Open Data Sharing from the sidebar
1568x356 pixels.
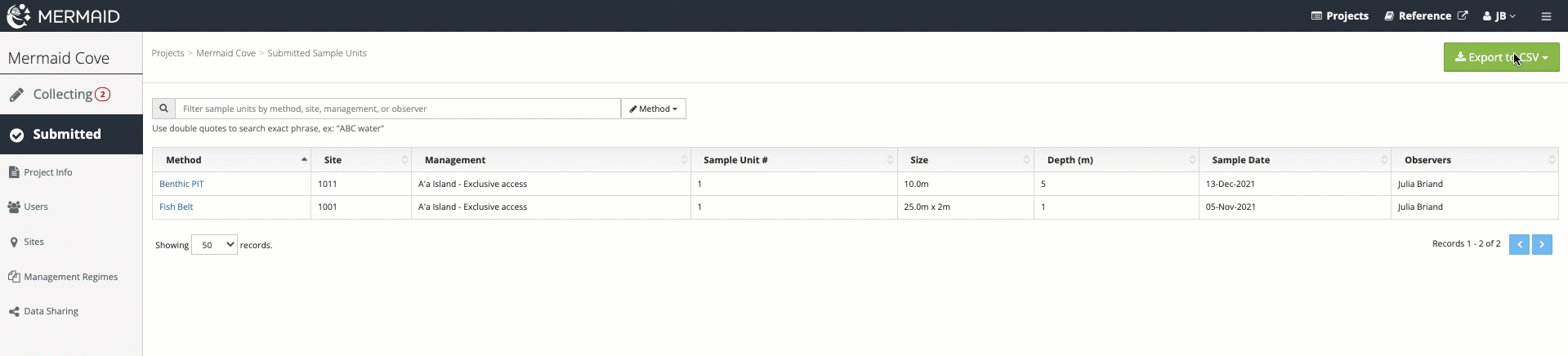[x=43, y=311]
